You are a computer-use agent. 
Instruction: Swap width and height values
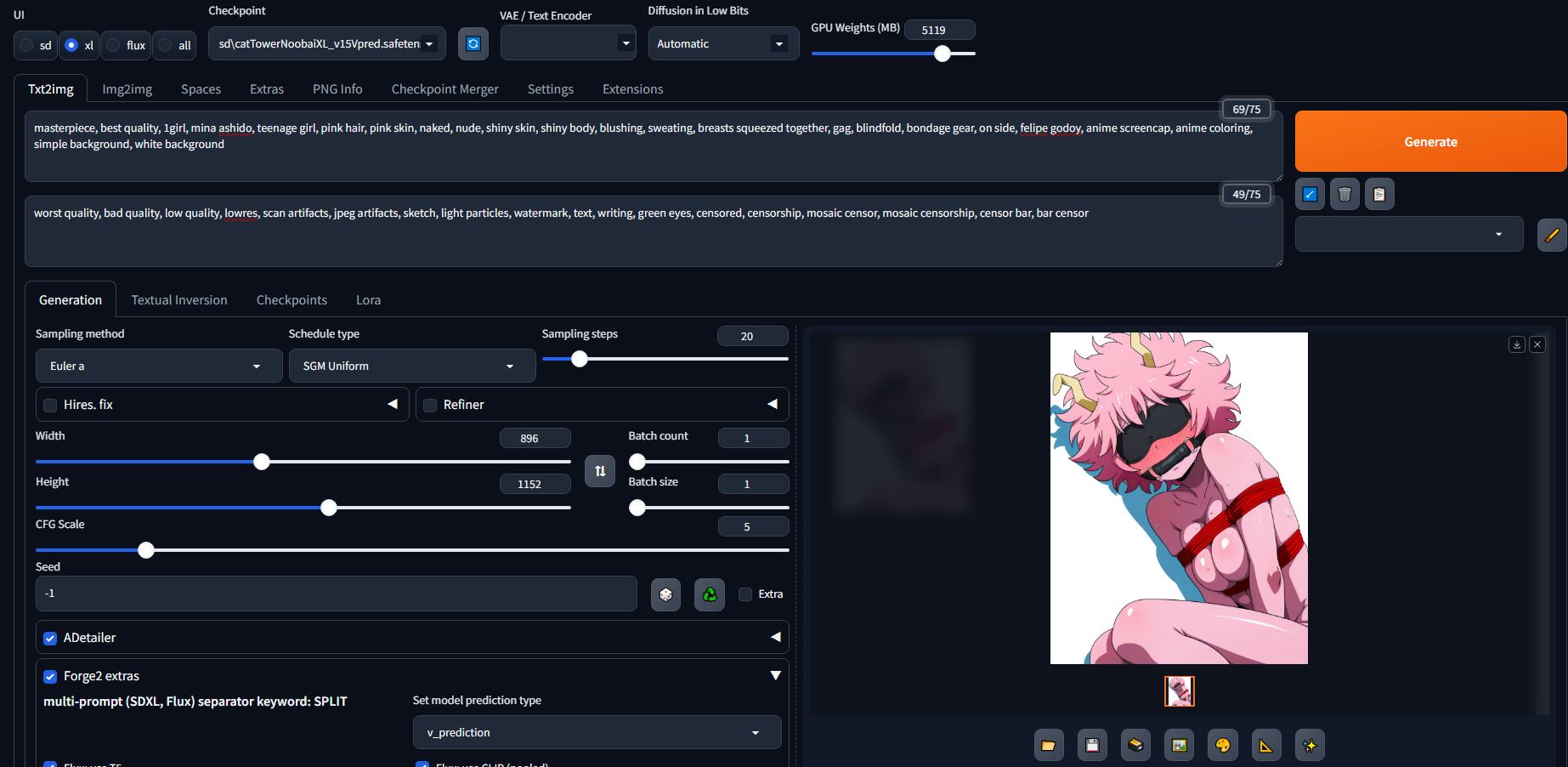pos(600,470)
